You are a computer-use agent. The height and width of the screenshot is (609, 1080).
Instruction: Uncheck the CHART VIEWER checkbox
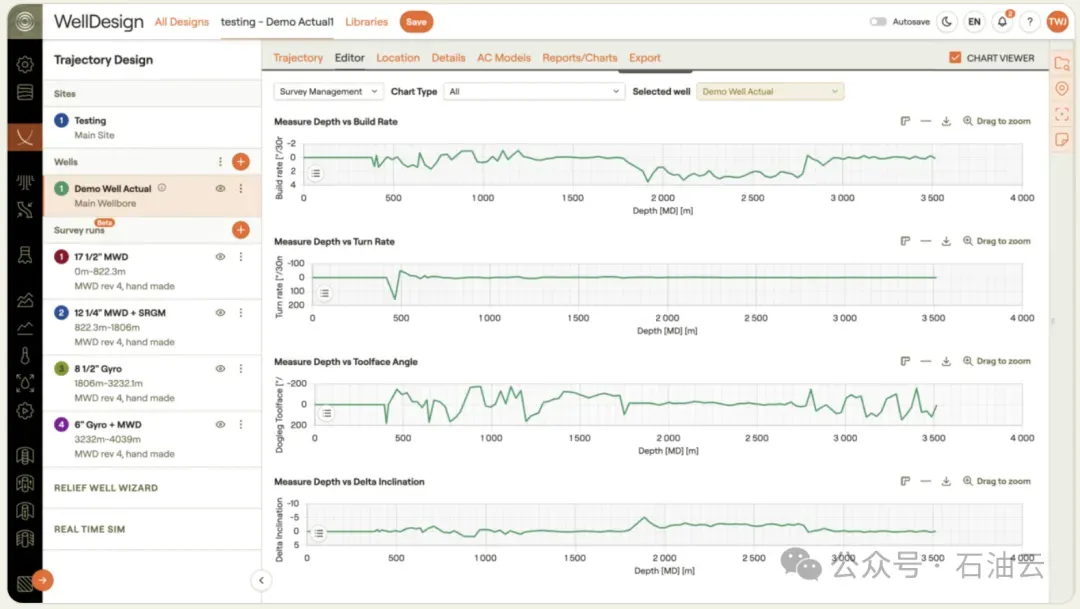955,58
